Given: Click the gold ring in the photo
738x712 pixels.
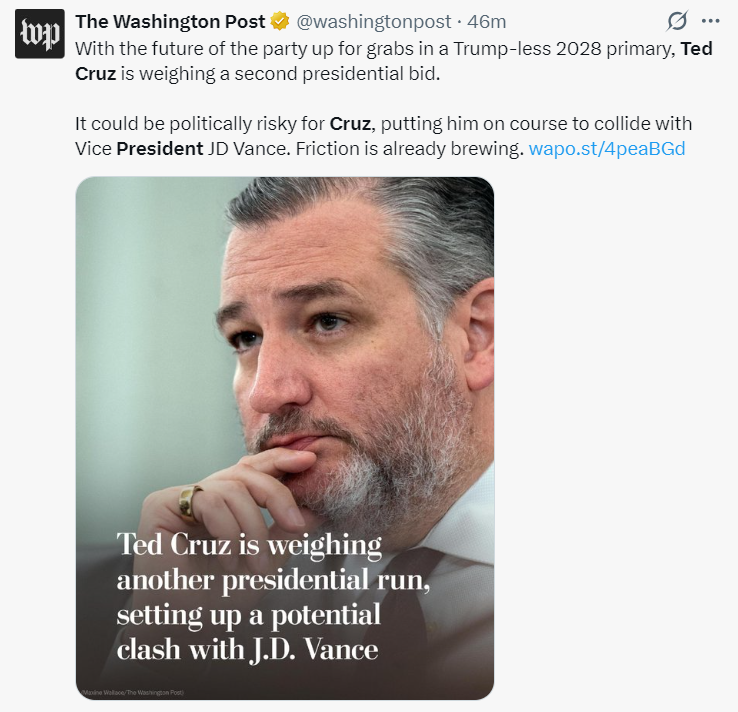Looking at the screenshot, I should [x=190, y=504].
